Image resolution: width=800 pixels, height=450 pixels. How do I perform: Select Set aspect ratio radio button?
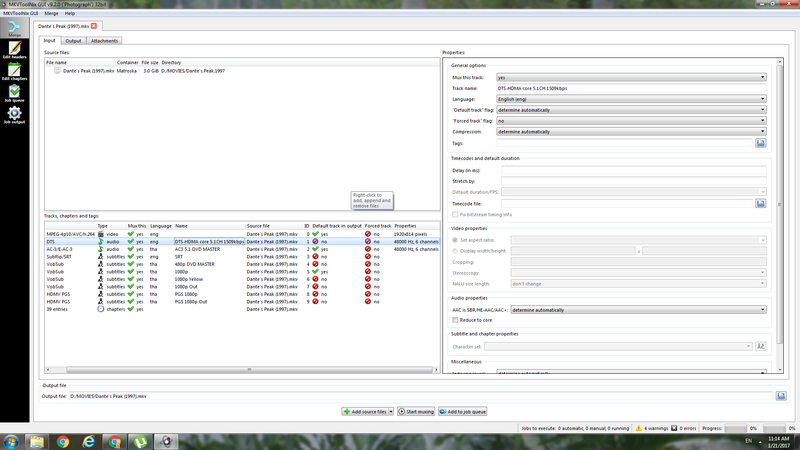pyautogui.click(x=455, y=240)
